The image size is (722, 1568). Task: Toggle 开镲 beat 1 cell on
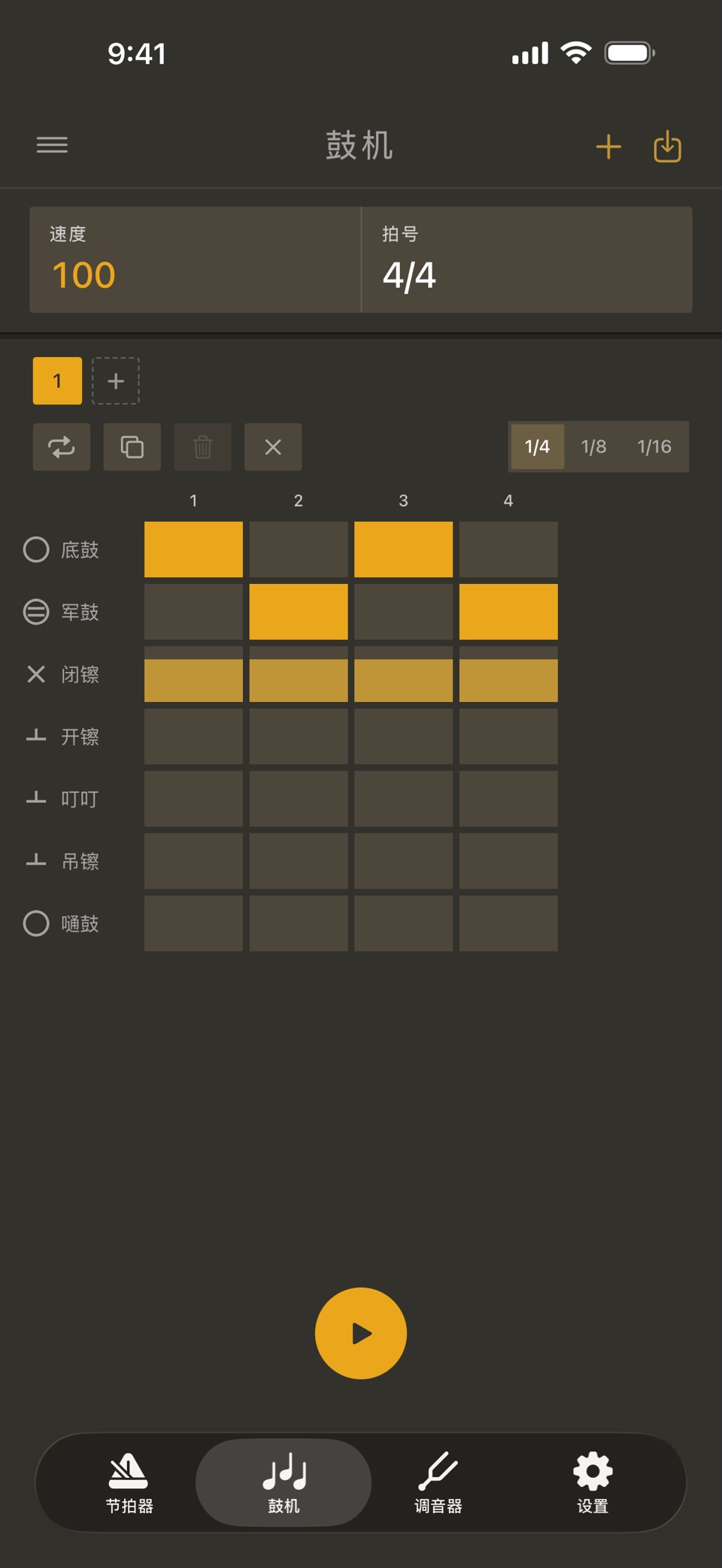193,737
